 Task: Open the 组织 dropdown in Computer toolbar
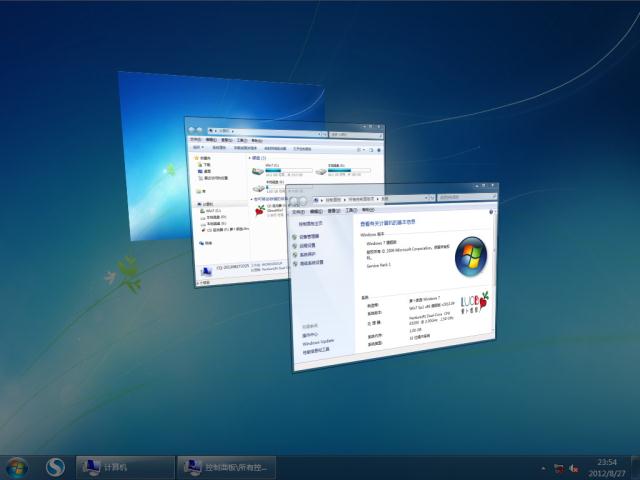tap(198, 147)
